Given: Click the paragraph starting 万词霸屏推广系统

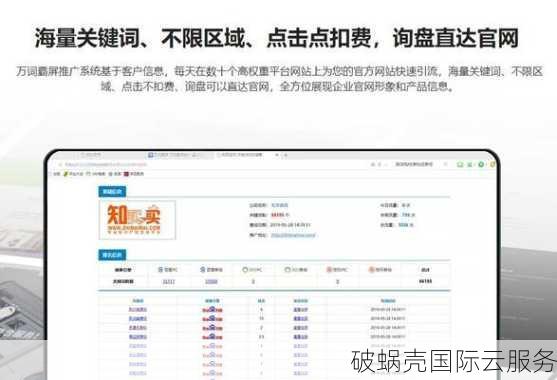Looking at the screenshot, I should pyautogui.click(x=279, y=78).
